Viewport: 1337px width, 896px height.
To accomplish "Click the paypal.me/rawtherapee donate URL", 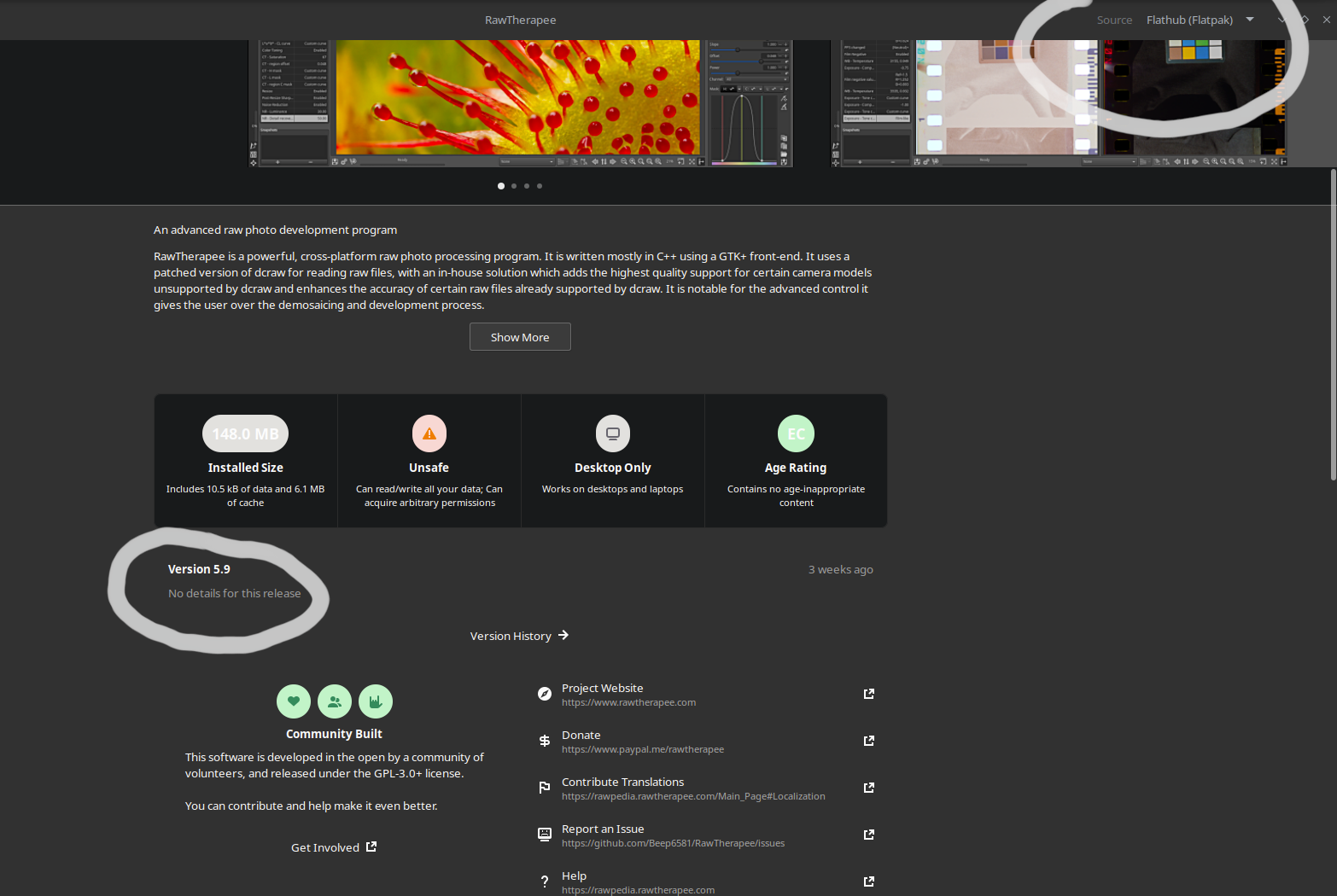I will click(x=643, y=750).
